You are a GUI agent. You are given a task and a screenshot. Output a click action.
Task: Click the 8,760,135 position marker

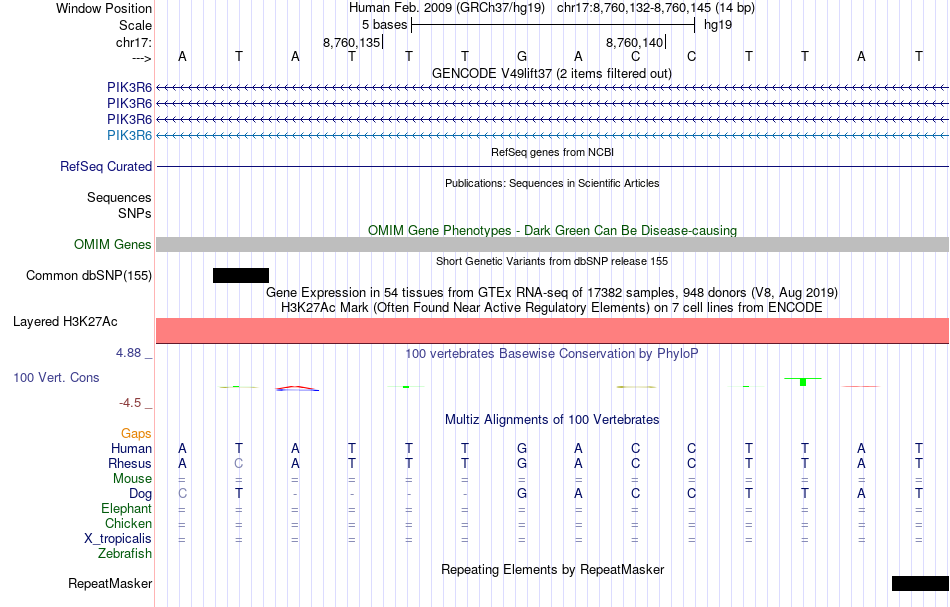(352, 42)
